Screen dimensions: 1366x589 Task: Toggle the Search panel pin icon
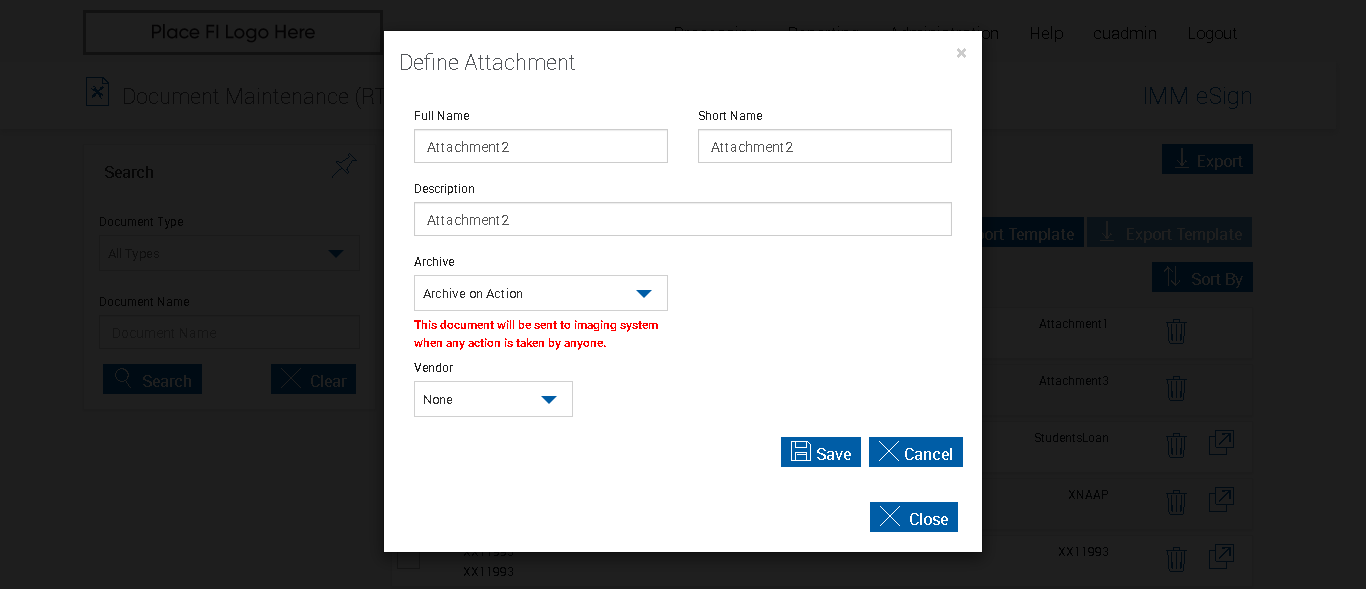tap(344, 166)
